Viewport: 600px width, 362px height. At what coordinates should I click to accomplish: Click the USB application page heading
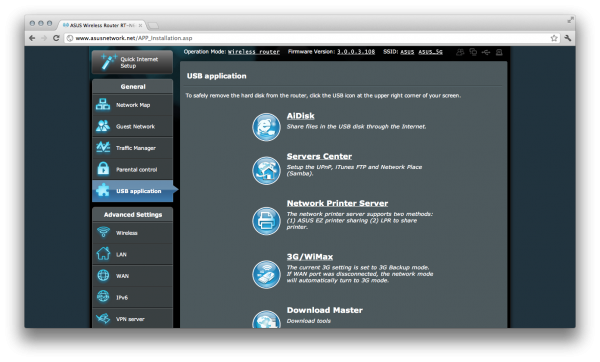pos(217,76)
